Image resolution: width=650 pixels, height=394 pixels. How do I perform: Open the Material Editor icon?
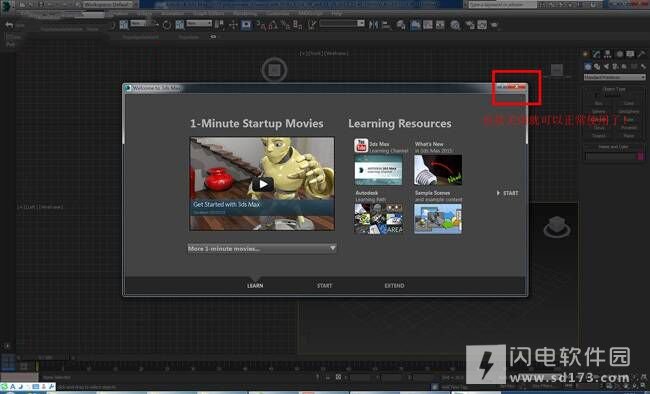point(455,25)
